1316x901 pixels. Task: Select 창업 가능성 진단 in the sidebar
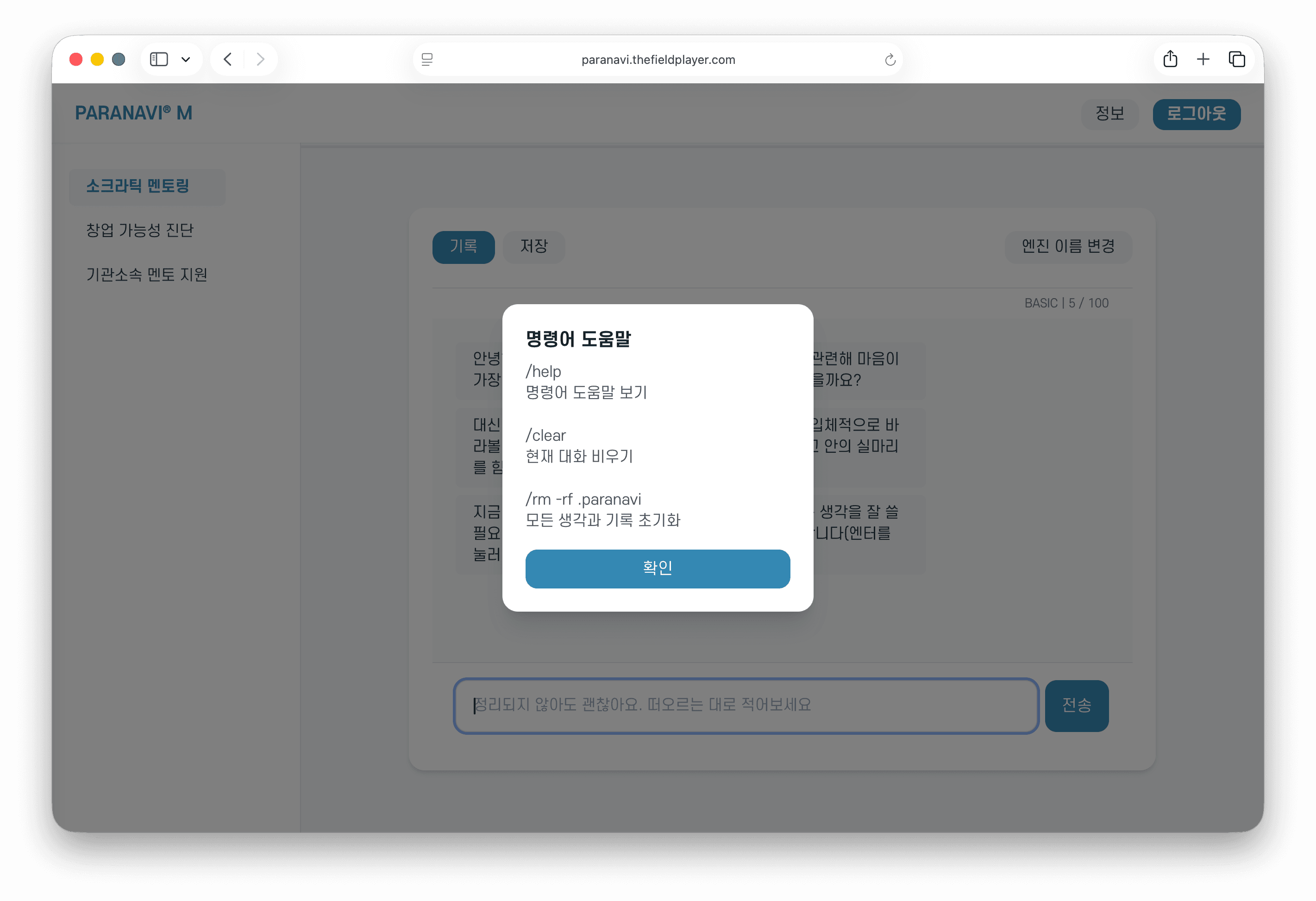click(140, 230)
